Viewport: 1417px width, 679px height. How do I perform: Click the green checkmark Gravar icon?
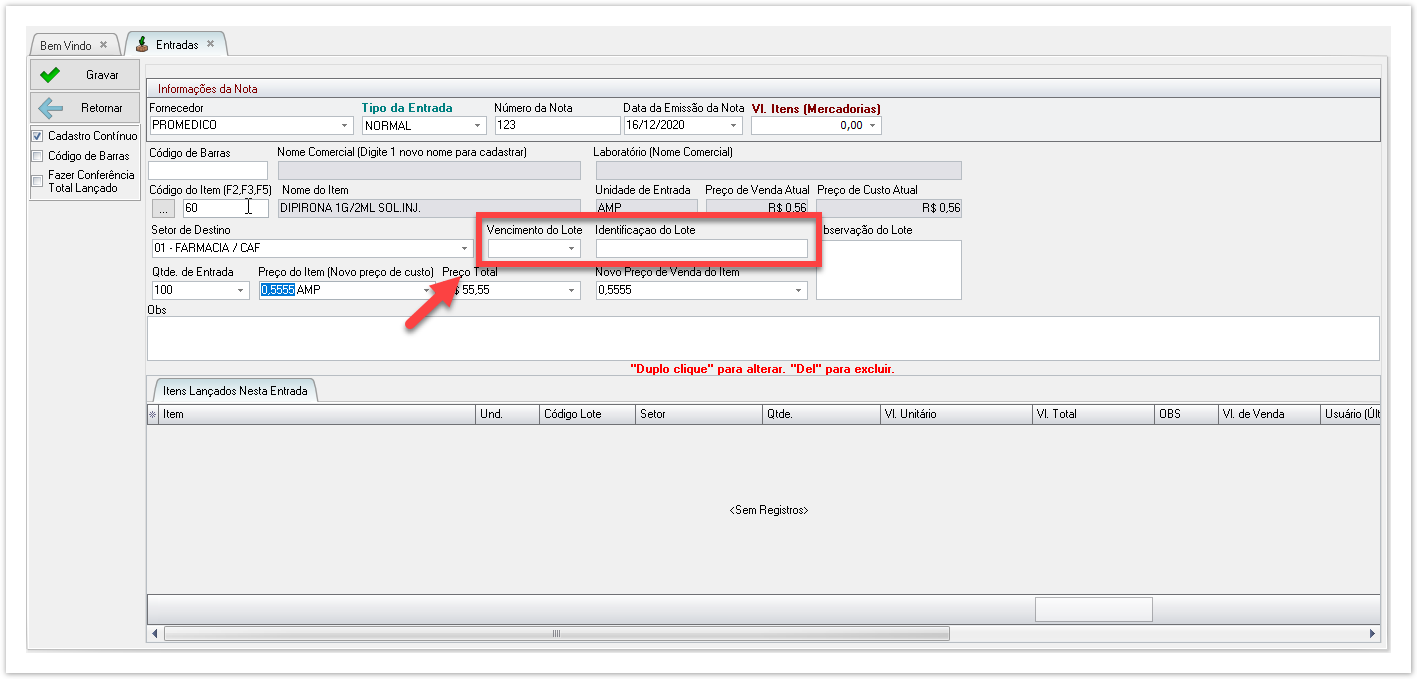(x=49, y=75)
